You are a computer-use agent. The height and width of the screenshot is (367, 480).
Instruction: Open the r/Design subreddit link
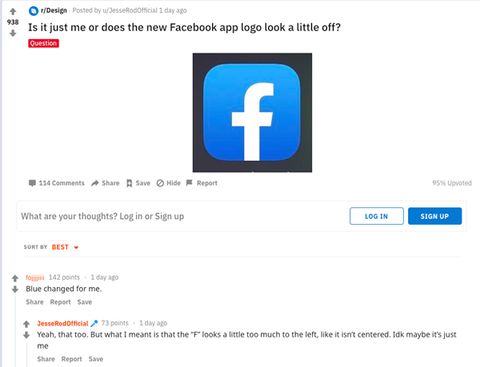click(54, 11)
